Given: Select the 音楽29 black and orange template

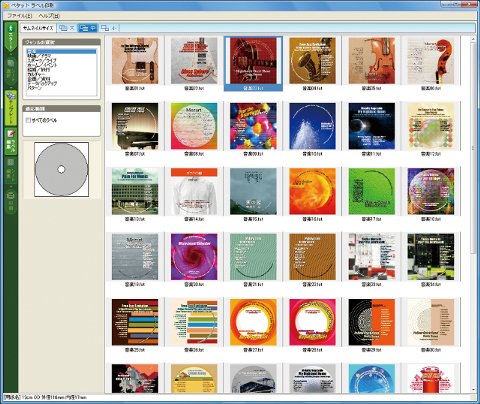Looking at the screenshot, I should (x=372, y=322).
